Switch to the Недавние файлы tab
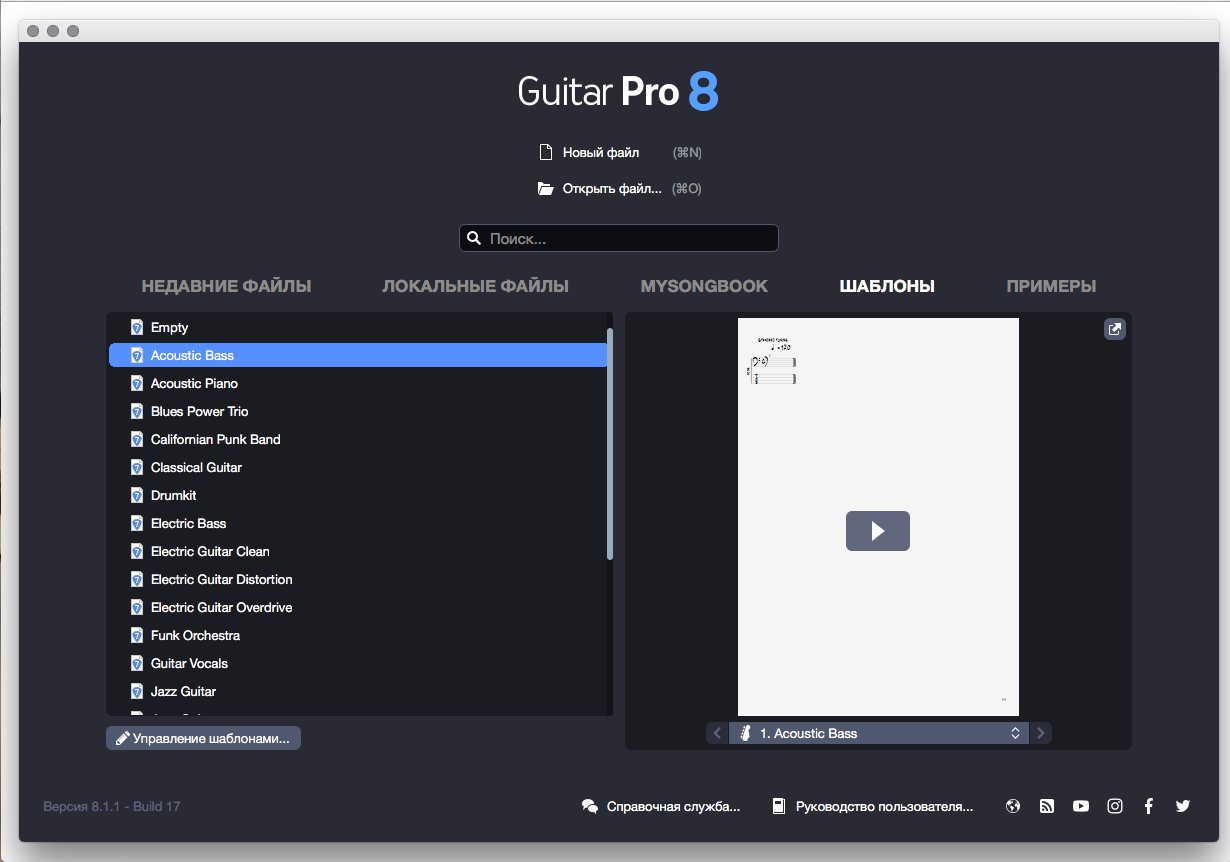The image size is (1230, 862). pyautogui.click(x=226, y=286)
